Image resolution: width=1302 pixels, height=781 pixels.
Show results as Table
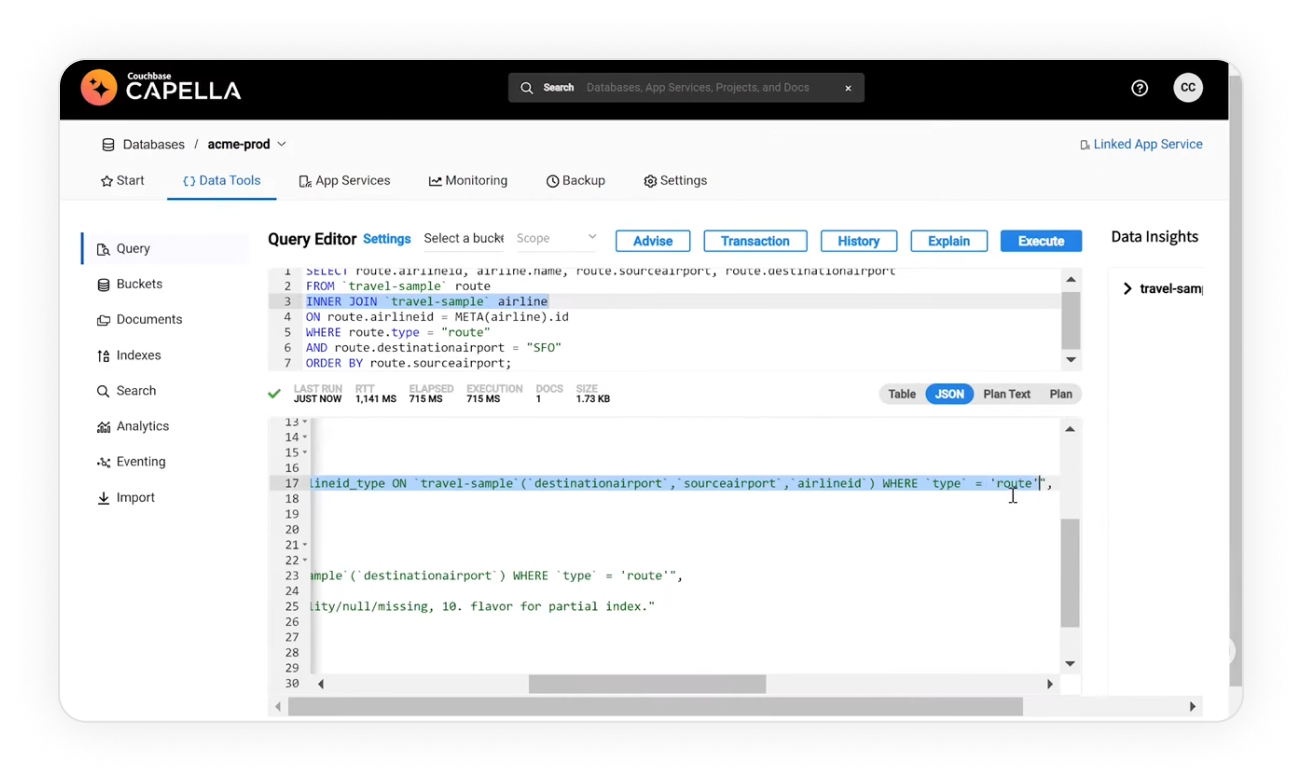[901, 394]
